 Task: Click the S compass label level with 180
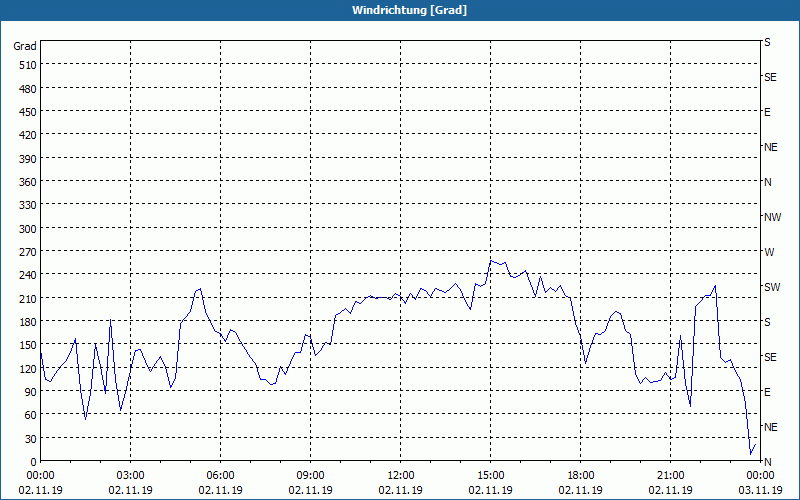coord(768,322)
